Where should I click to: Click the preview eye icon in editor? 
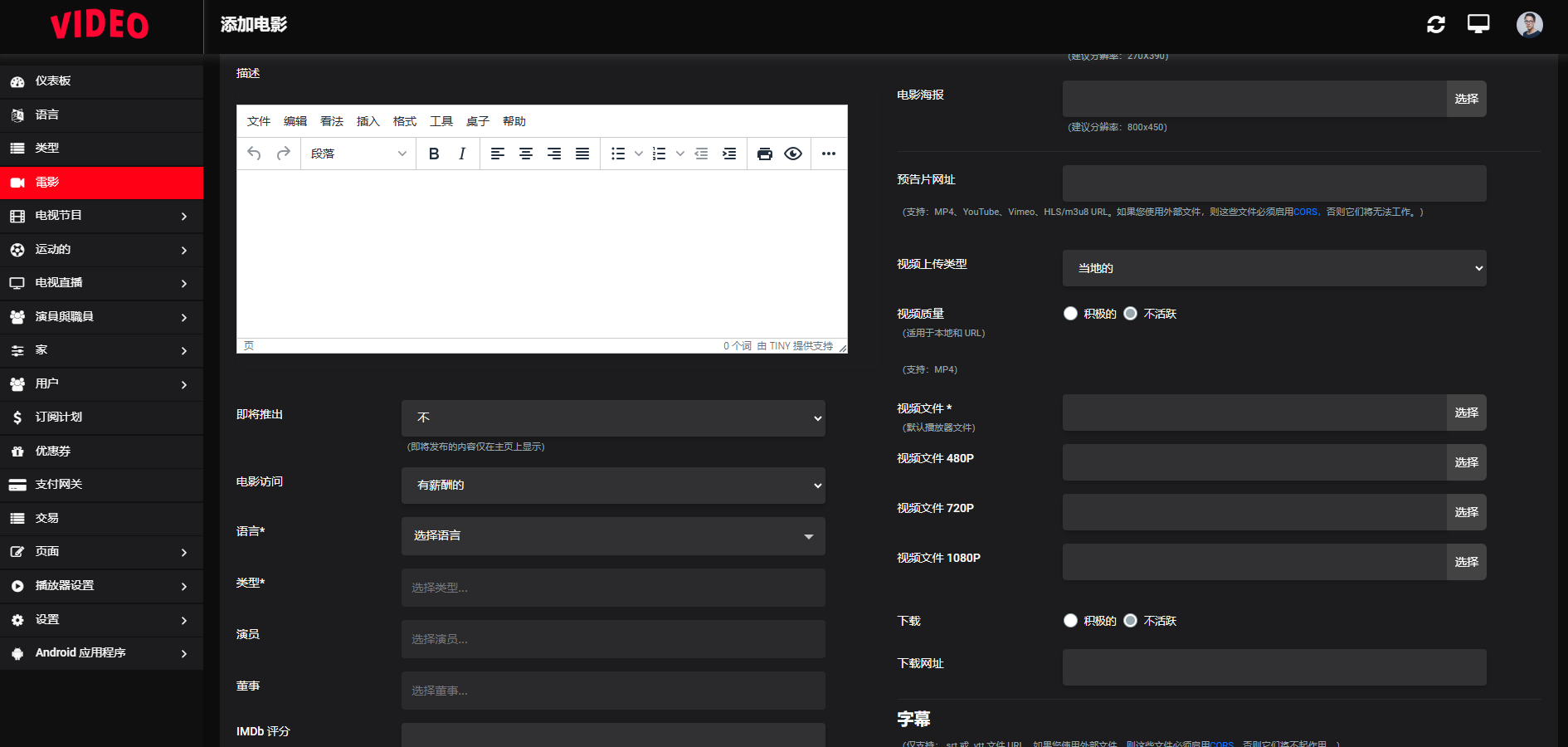pyautogui.click(x=793, y=154)
